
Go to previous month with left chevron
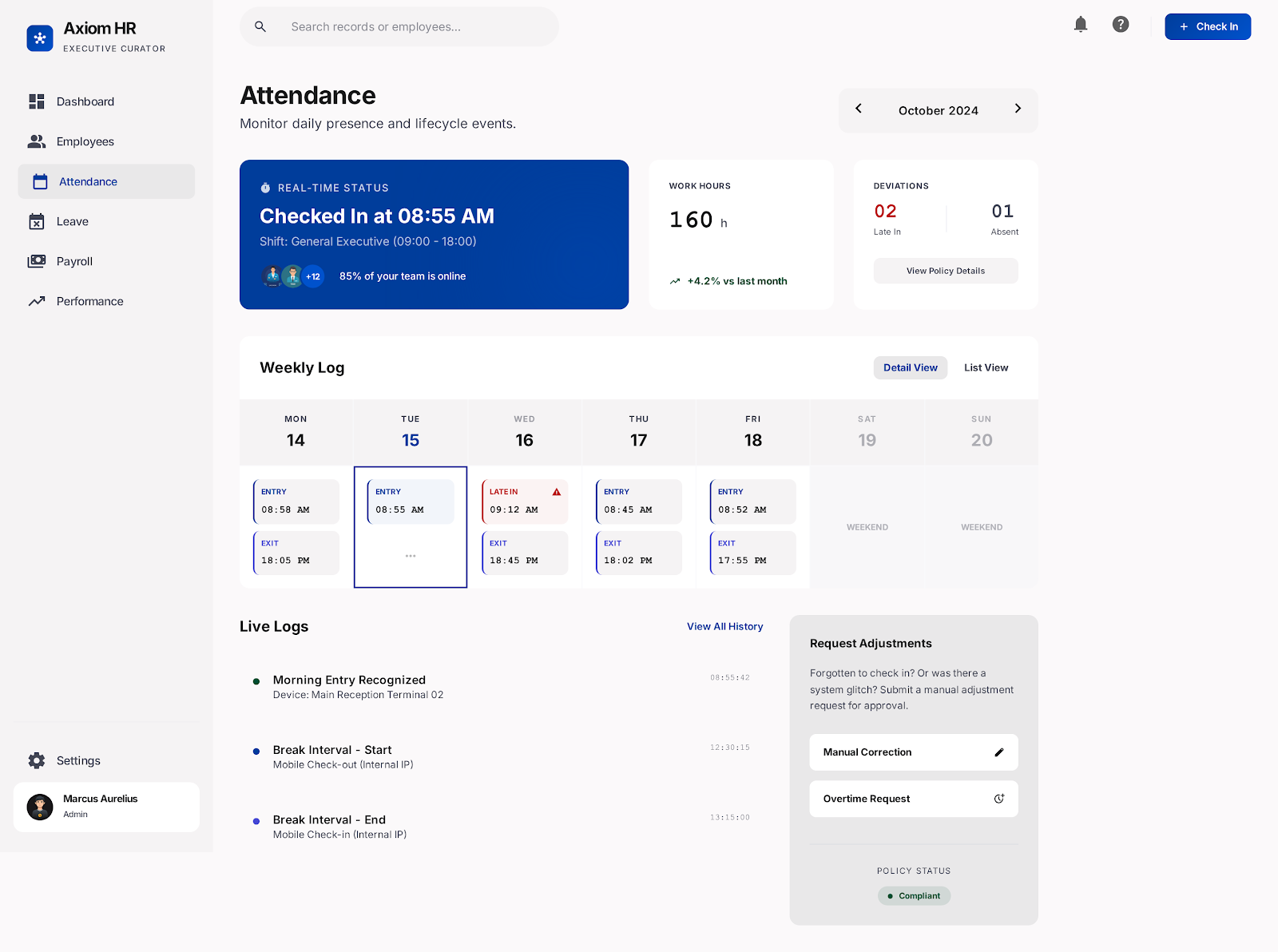point(859,109)
